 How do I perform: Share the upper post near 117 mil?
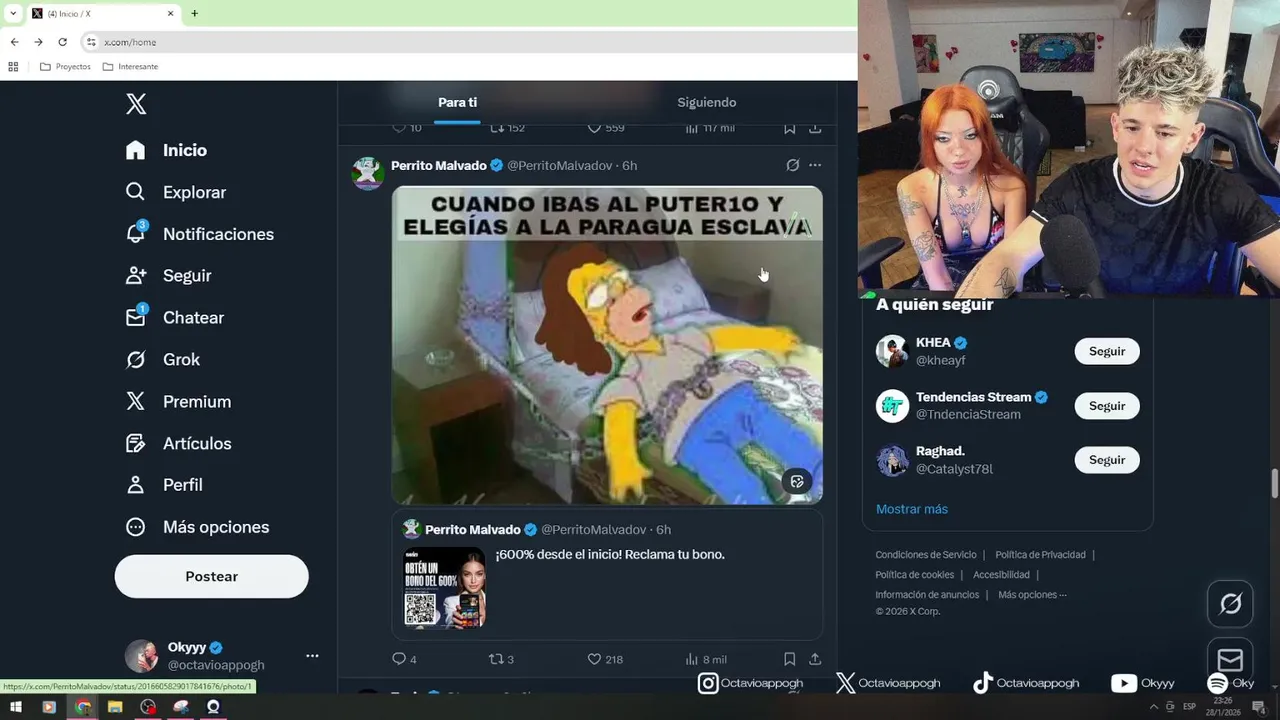click(815, 128)
